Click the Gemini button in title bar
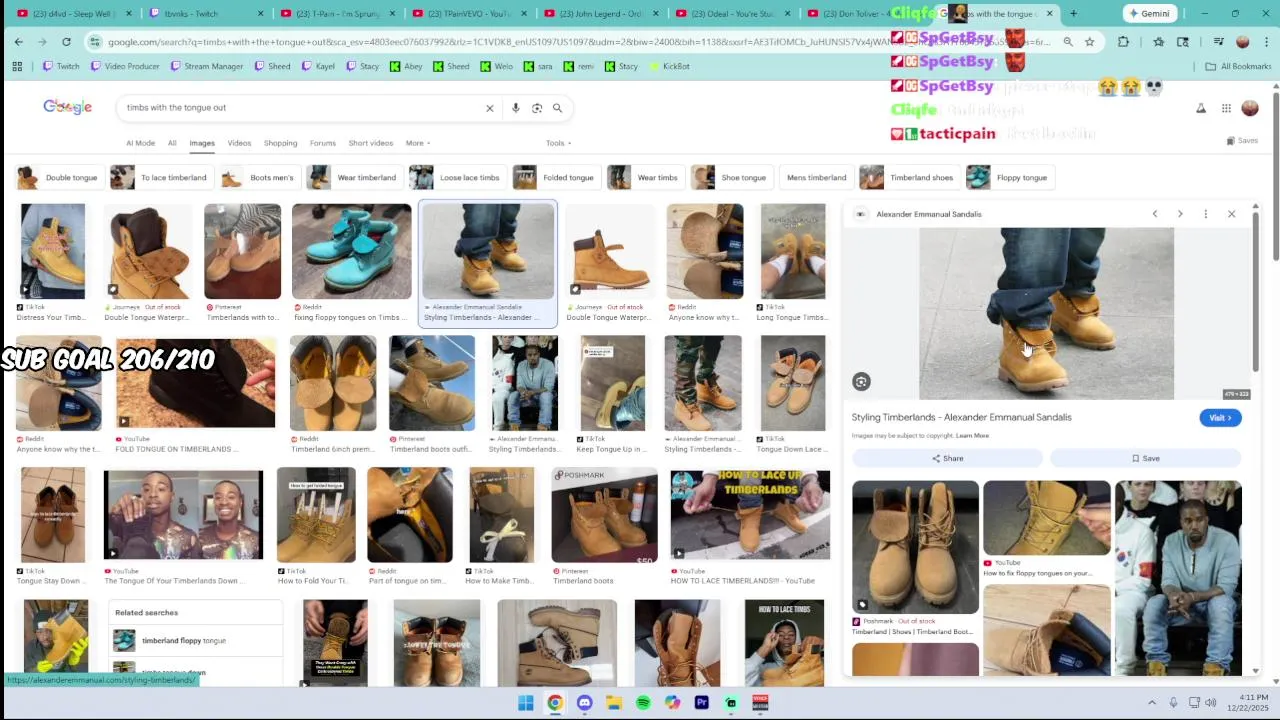 [1148, 14]
